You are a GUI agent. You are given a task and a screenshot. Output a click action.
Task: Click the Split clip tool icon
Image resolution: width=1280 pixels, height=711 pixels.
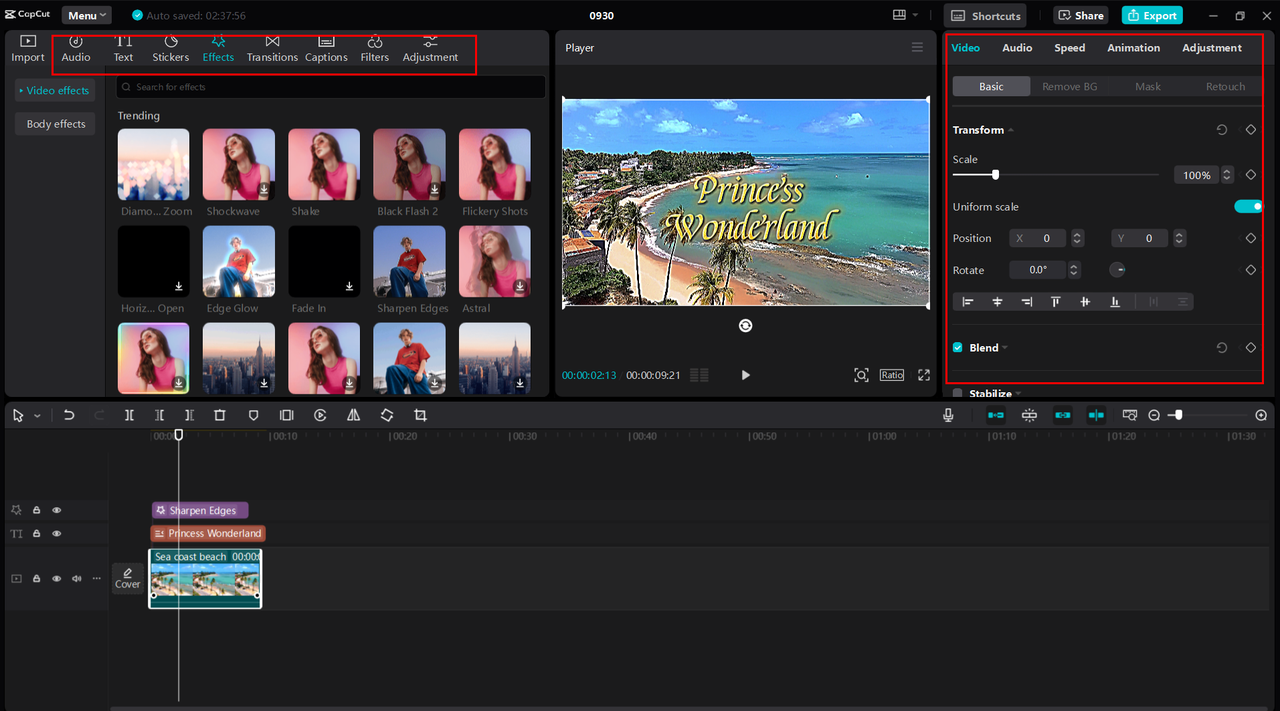pos(129,415)
